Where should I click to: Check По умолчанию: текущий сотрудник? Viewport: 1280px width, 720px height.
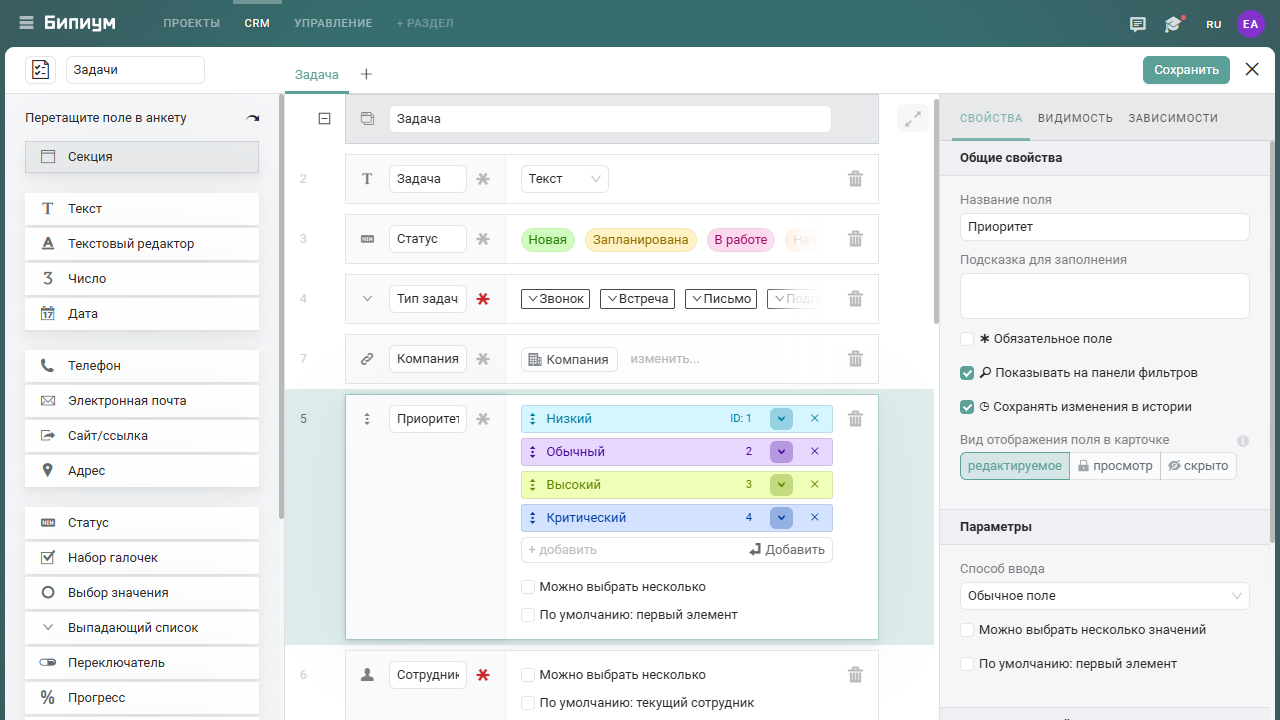pos(528,703)
